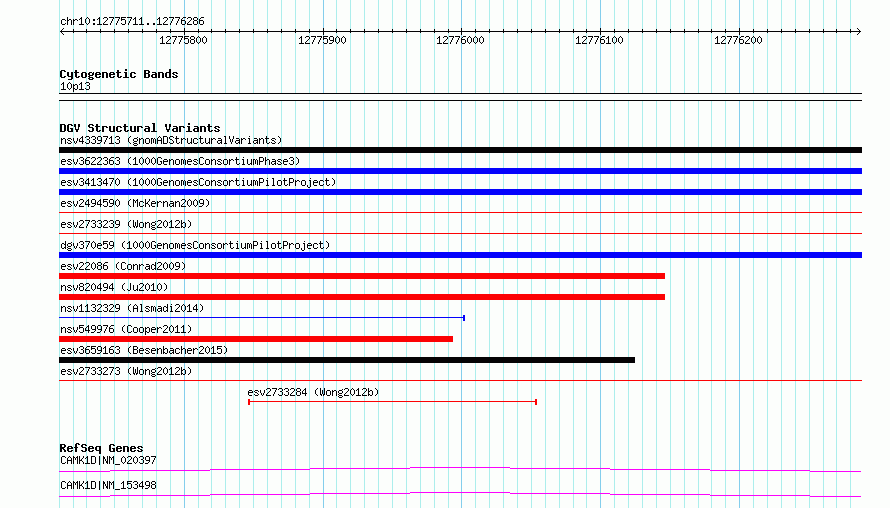
Task: Click the thin red esv2733273 variant line
Action: click(460, 380)
